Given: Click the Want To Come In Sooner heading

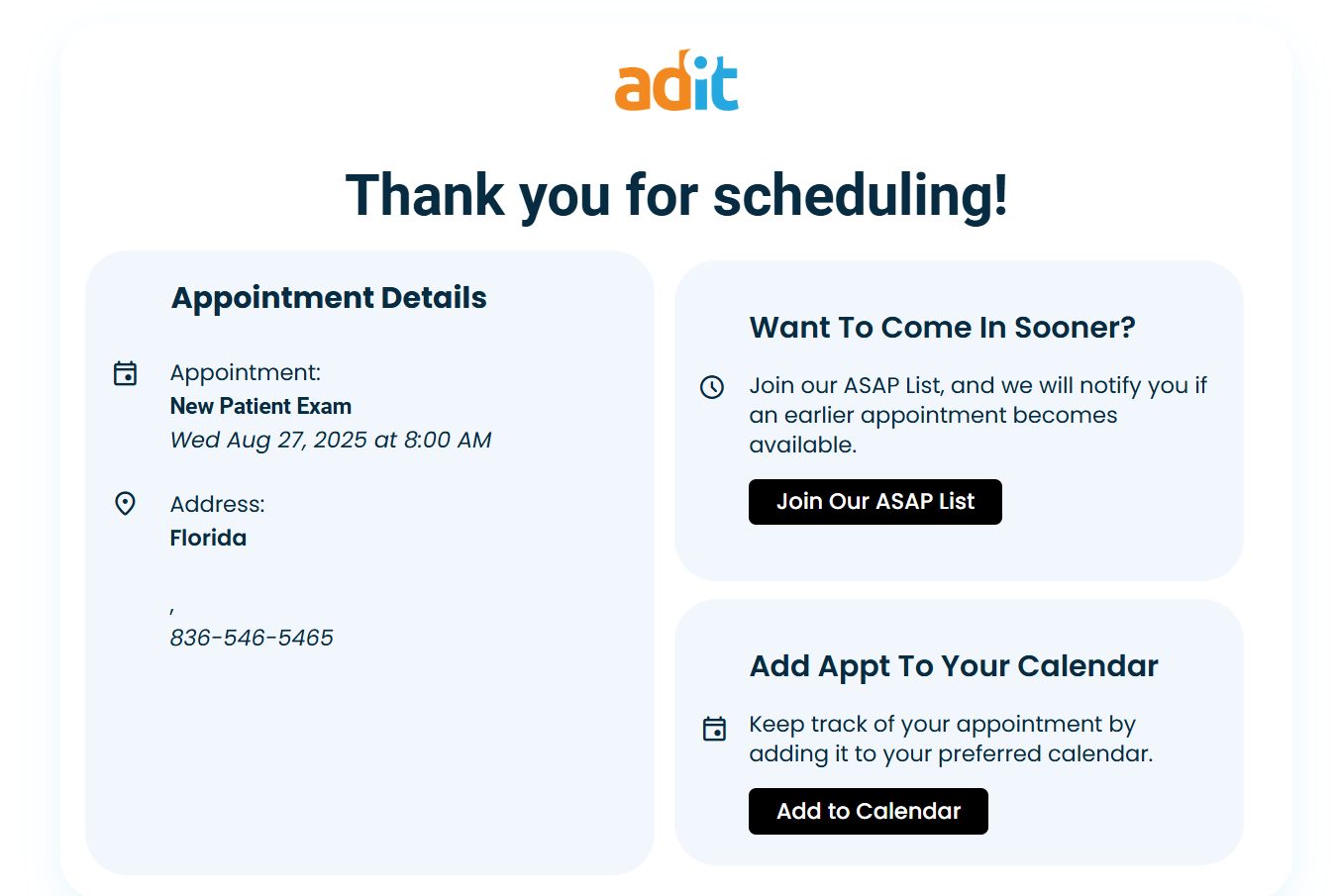Looking at the screenshot, I should pos(942,328).
